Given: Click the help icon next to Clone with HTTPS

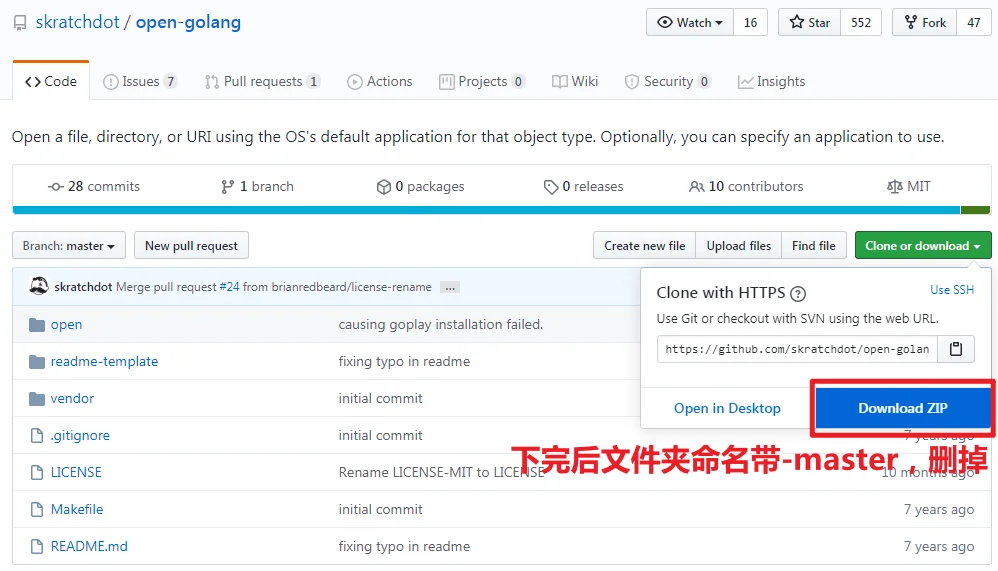Looking at the screenshot, I should 798,293.
